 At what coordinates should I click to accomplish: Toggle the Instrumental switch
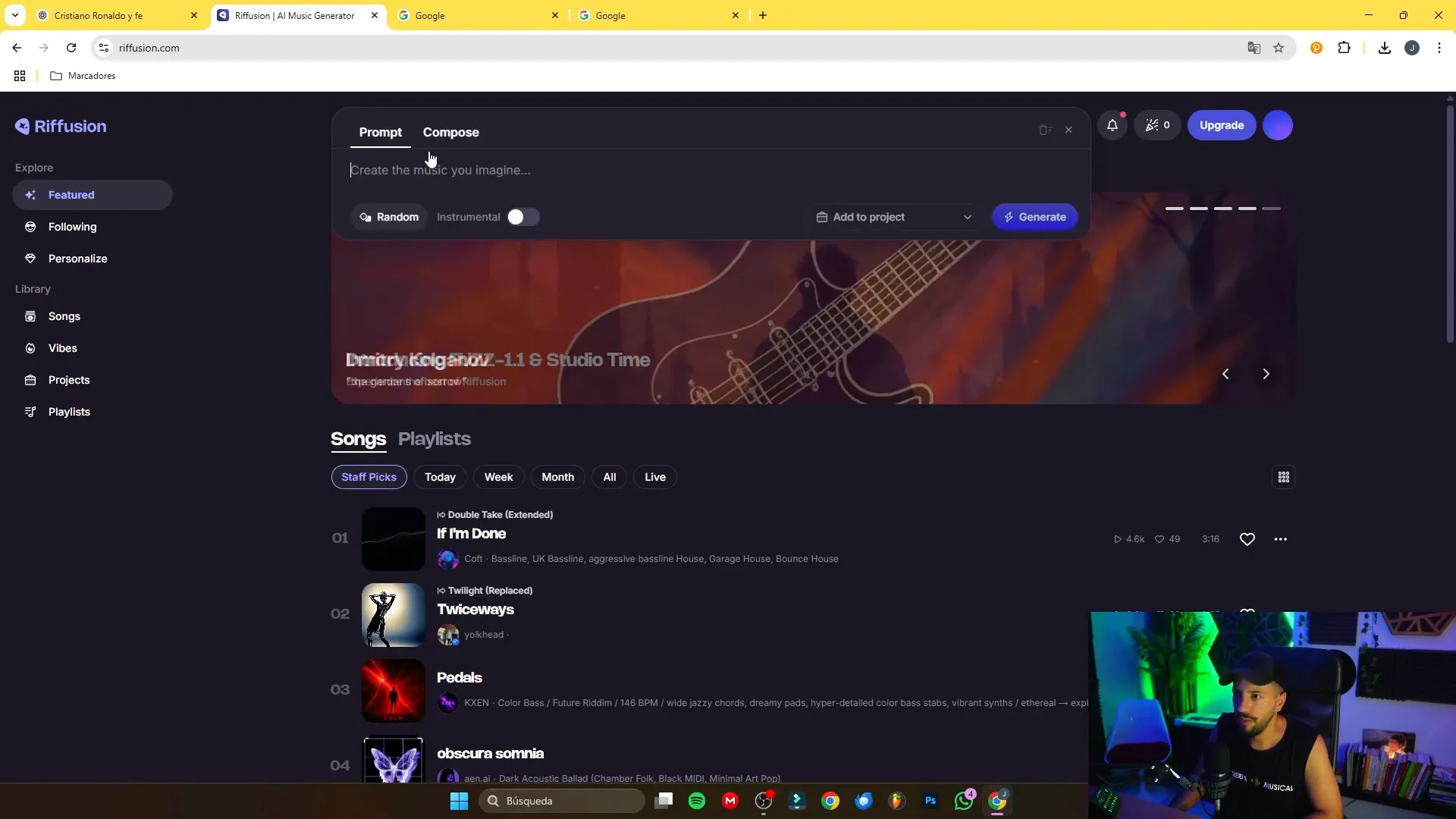(x=522, y=217)
